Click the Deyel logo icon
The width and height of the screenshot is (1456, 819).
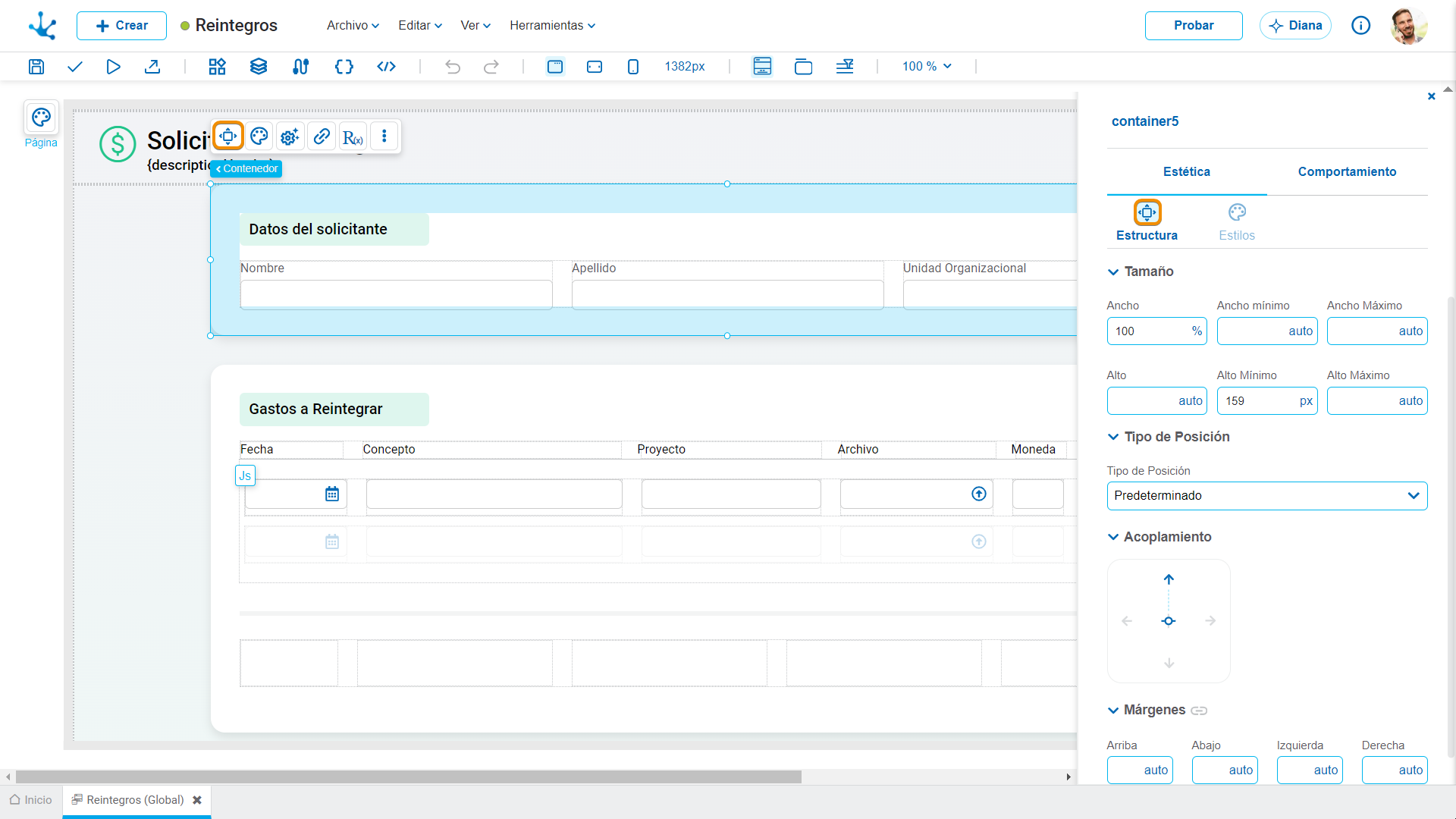point(43,26)
